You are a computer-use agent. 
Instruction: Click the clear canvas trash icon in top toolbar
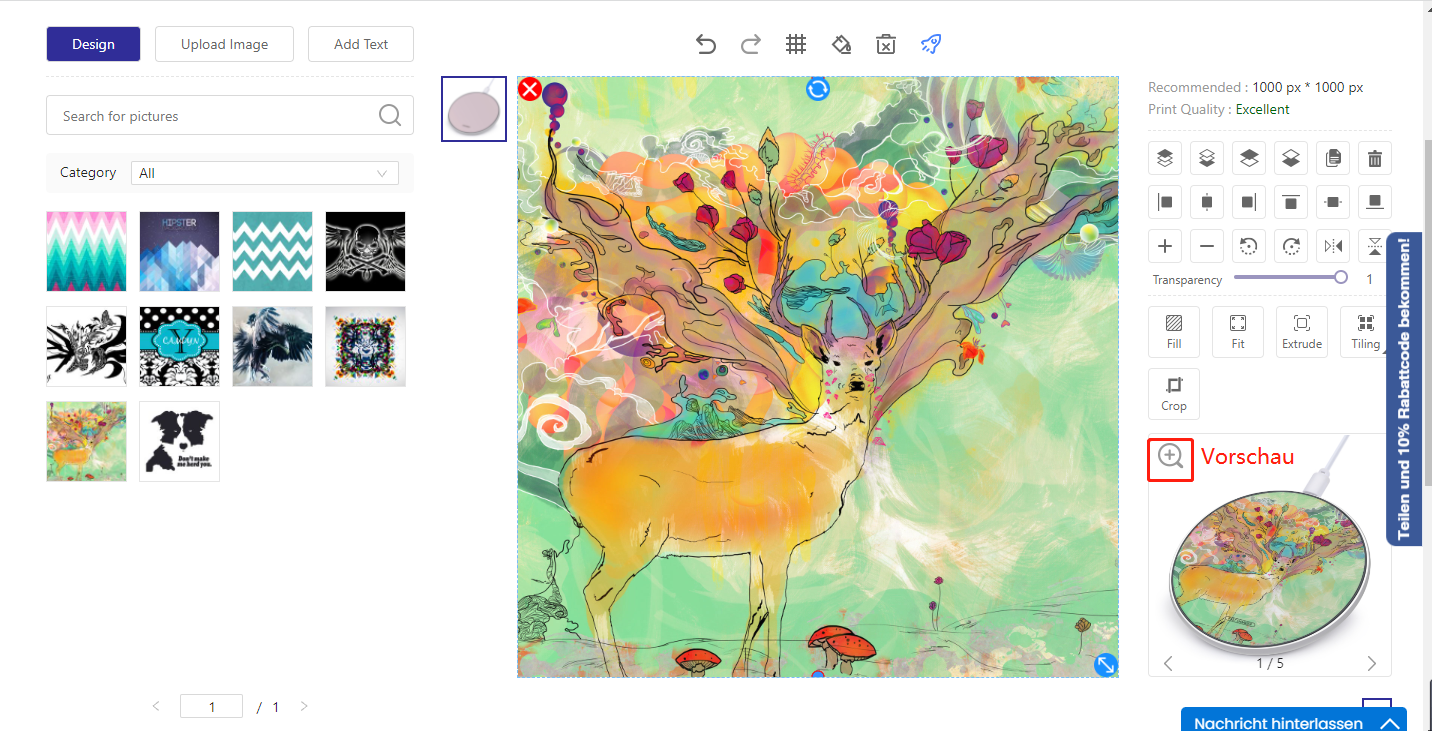pyautogui.click(x=885, y=44)
